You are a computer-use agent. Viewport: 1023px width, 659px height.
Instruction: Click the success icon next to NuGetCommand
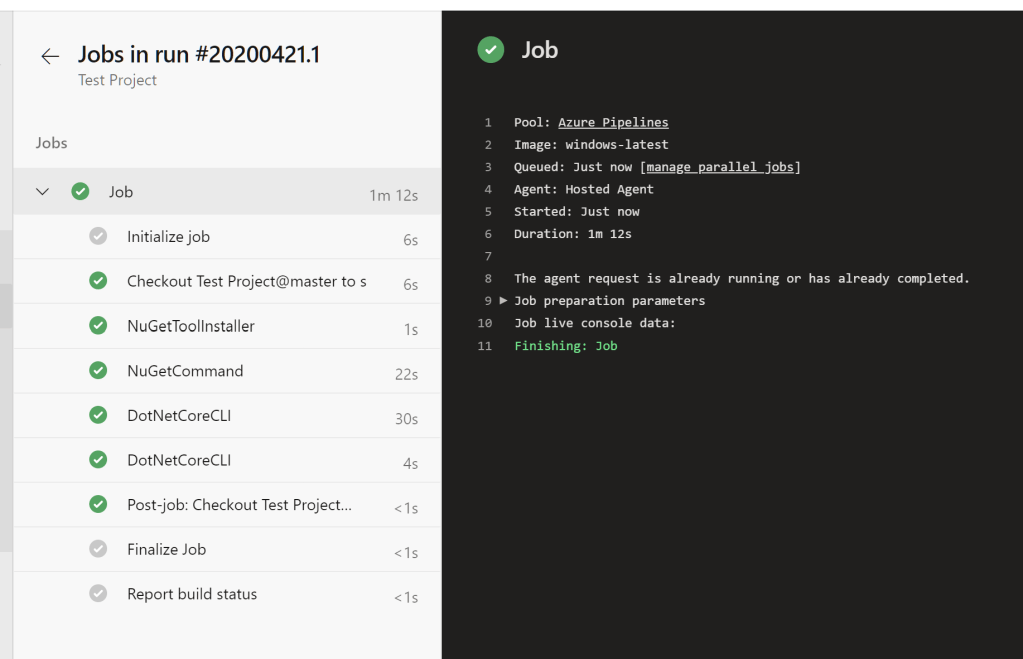tap(98, 370)
